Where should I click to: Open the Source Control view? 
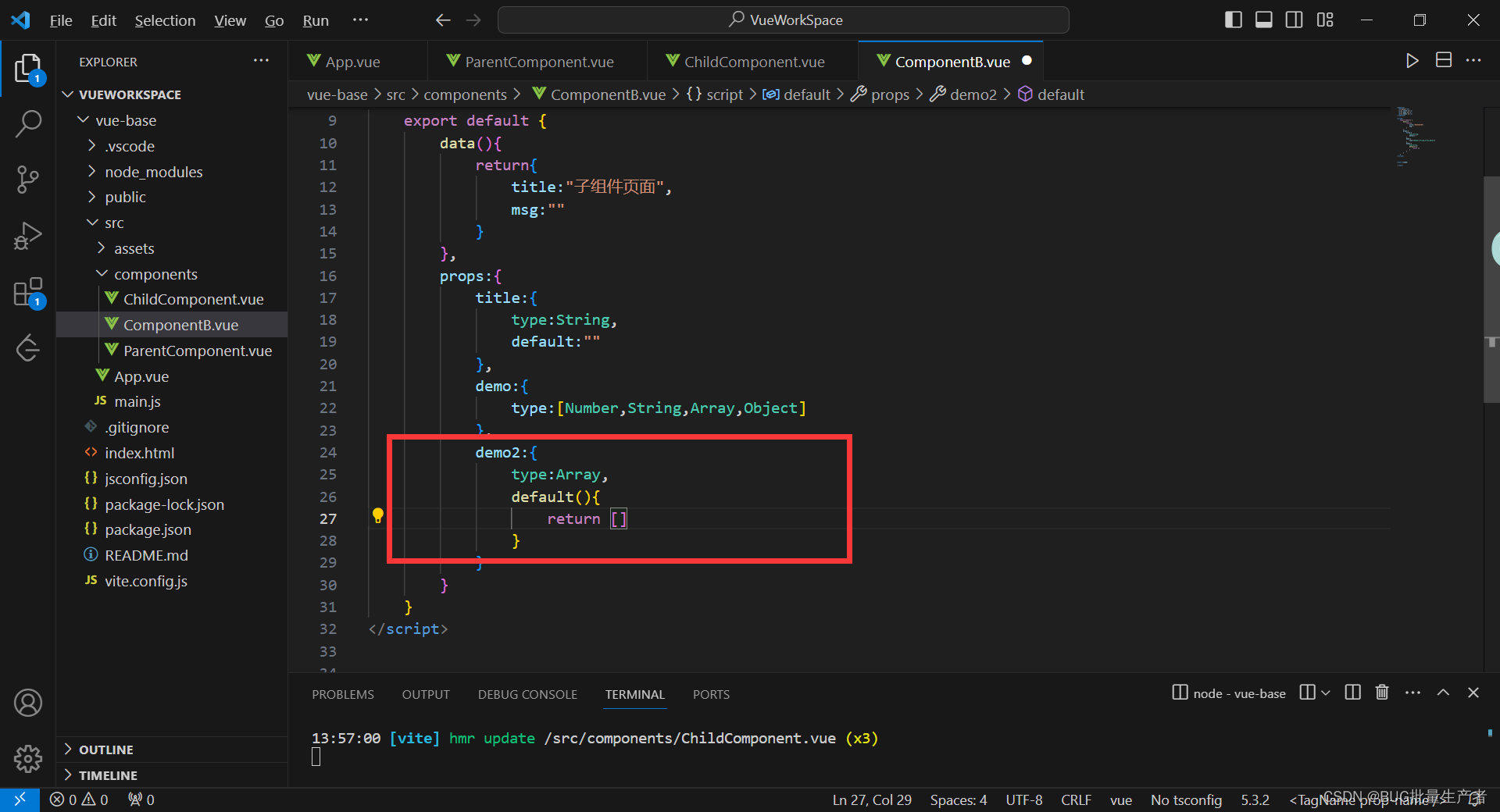[x=28, y=180]
